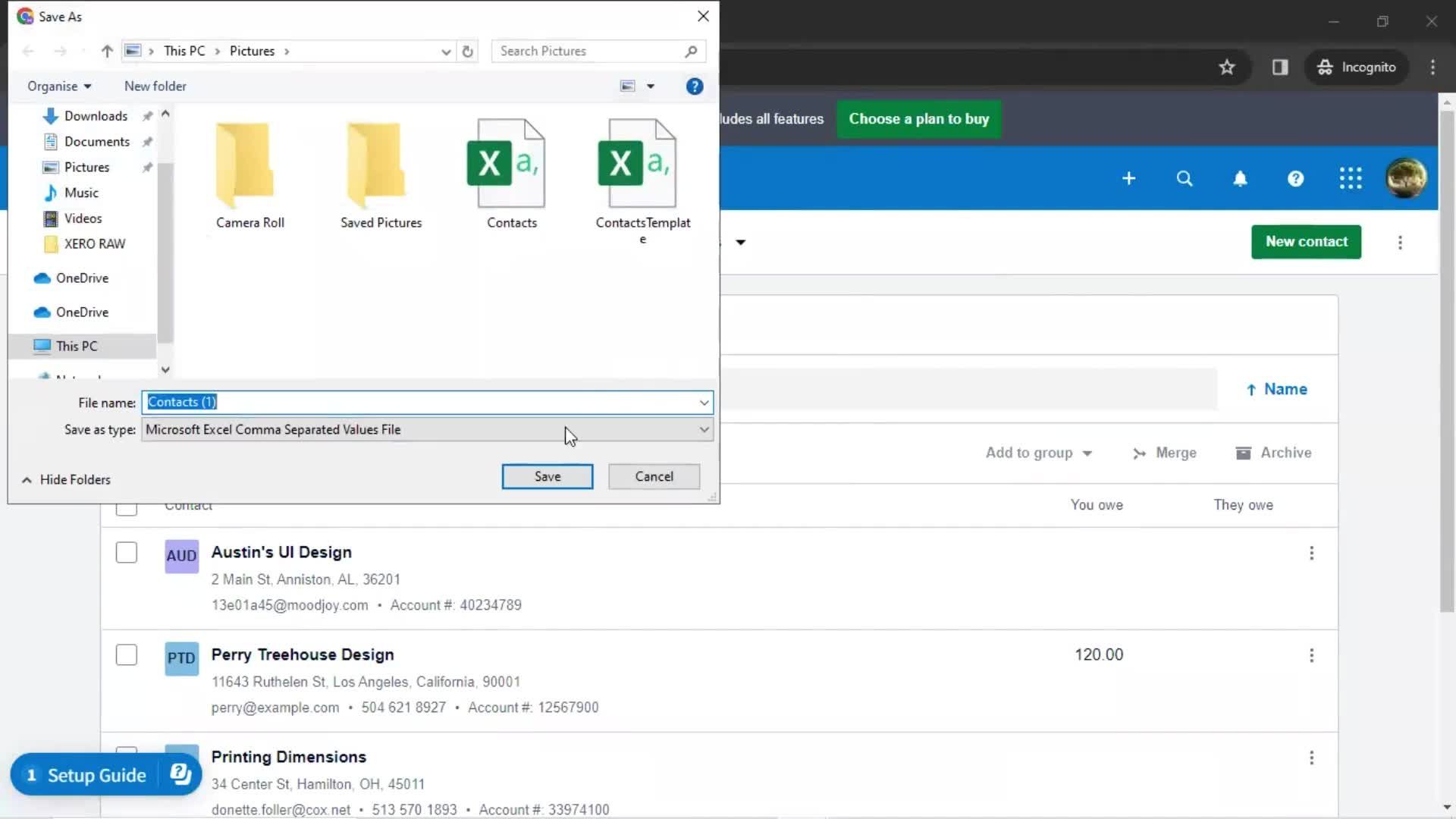Click the New contact button
The width and height of the screenshot is (1456, 819).
point(1306,242)
